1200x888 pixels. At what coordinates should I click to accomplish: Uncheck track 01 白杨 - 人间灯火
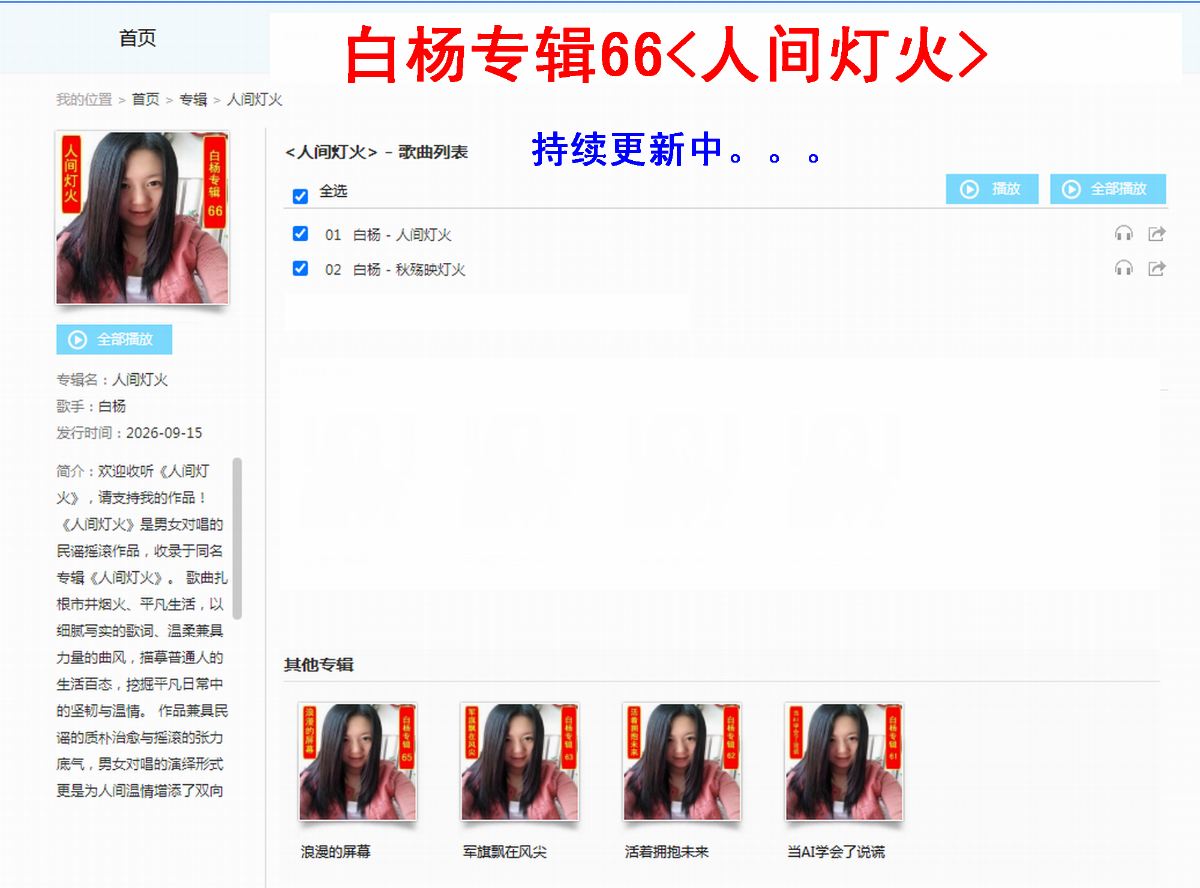tap(300, 234)
